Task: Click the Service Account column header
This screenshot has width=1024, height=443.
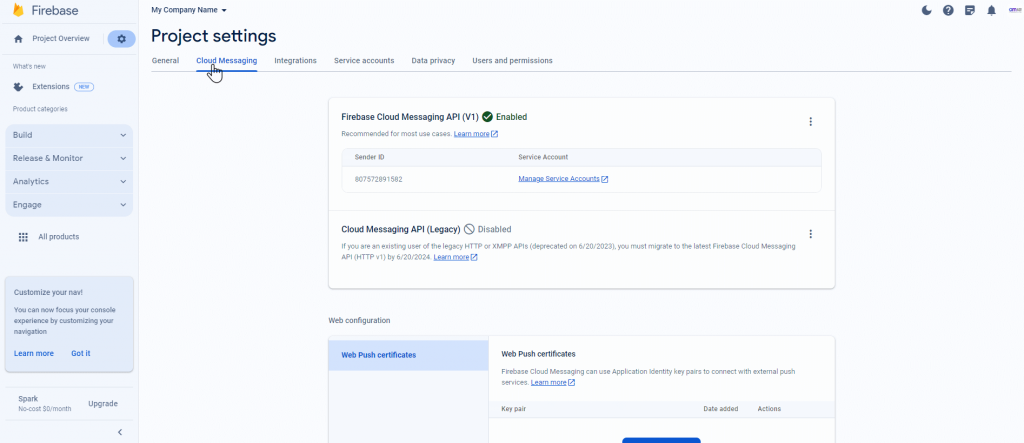Action: (543, 157)
